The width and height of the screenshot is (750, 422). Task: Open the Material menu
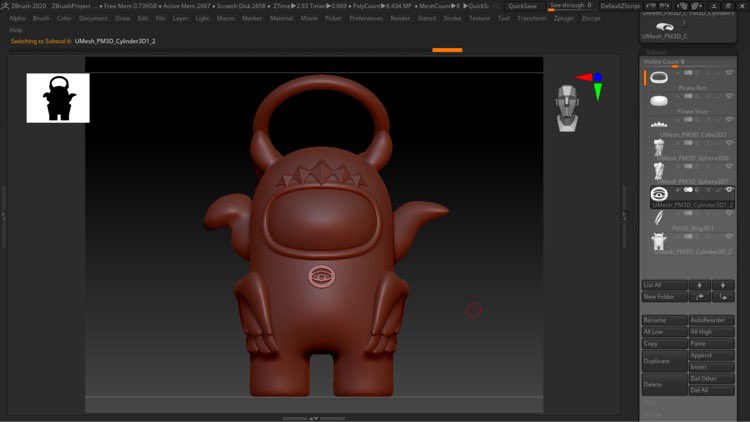tap(281, 18)
